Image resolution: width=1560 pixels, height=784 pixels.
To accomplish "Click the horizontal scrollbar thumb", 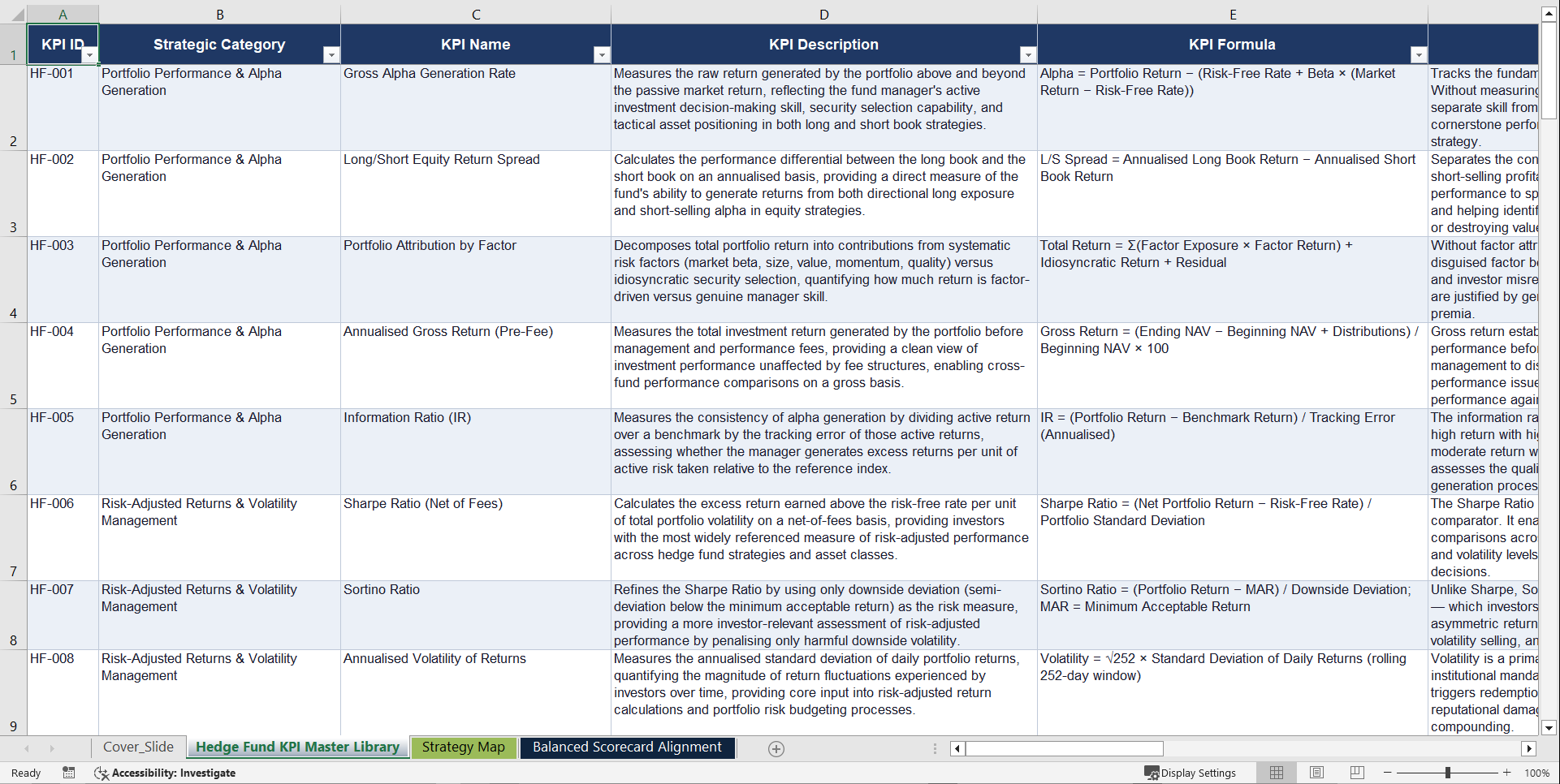I will [1064, 748].
